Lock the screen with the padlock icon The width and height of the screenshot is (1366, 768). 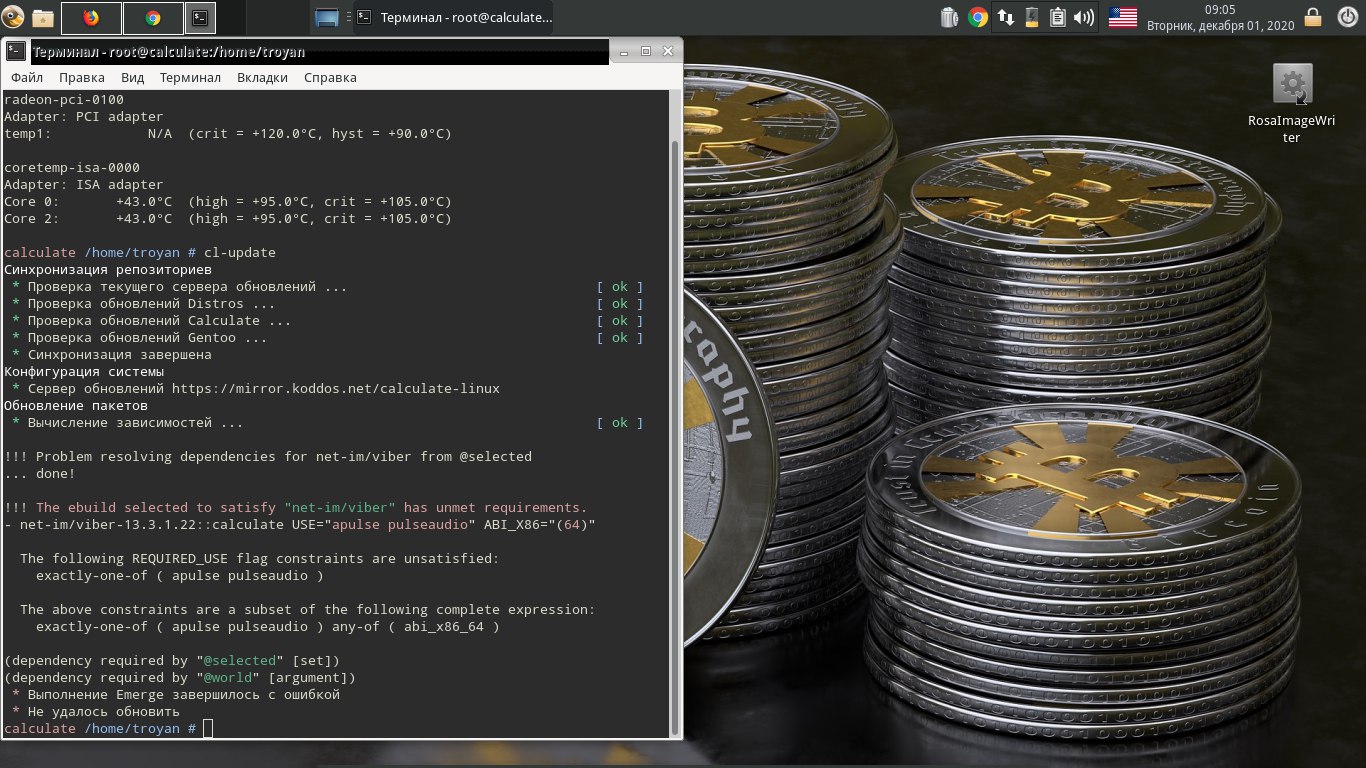coord(1314,17)
